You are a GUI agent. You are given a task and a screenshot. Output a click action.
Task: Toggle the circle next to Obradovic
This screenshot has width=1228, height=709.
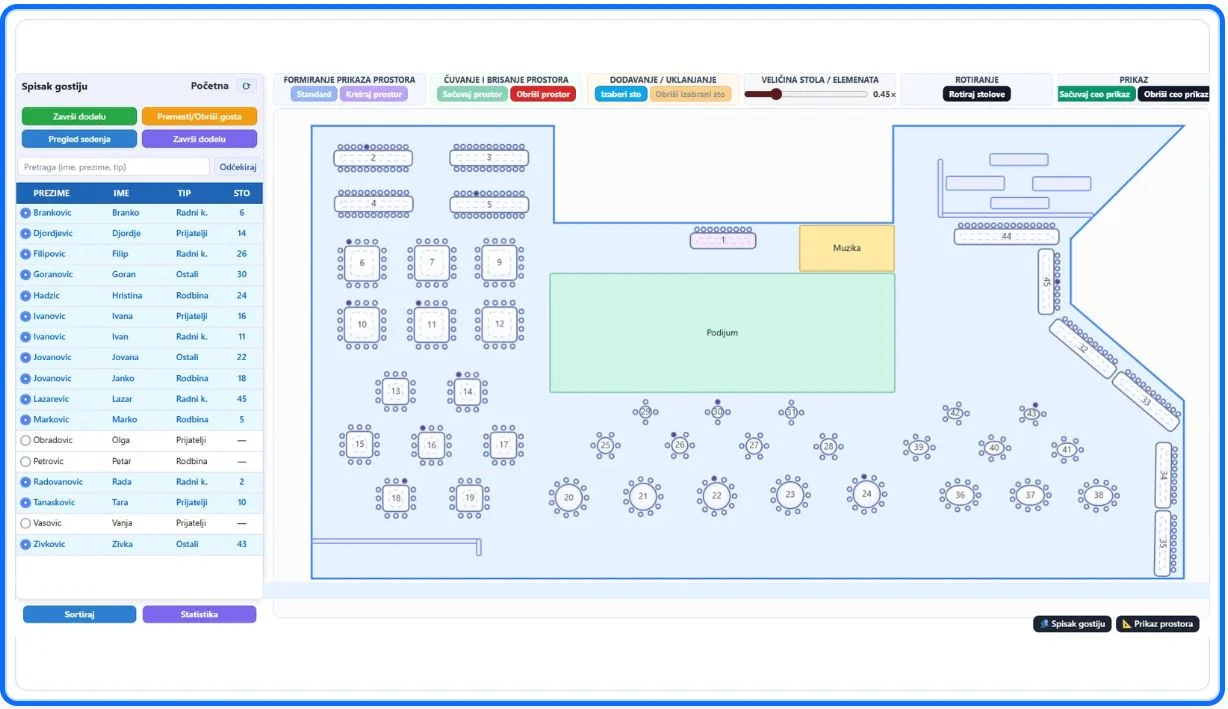pos(26,440)
